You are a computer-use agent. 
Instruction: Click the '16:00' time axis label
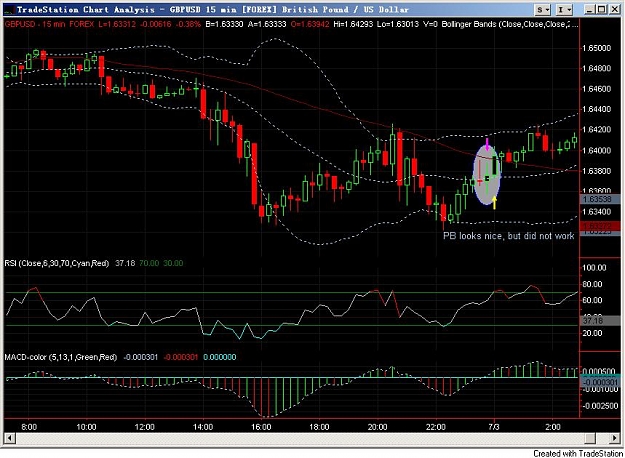261,427
